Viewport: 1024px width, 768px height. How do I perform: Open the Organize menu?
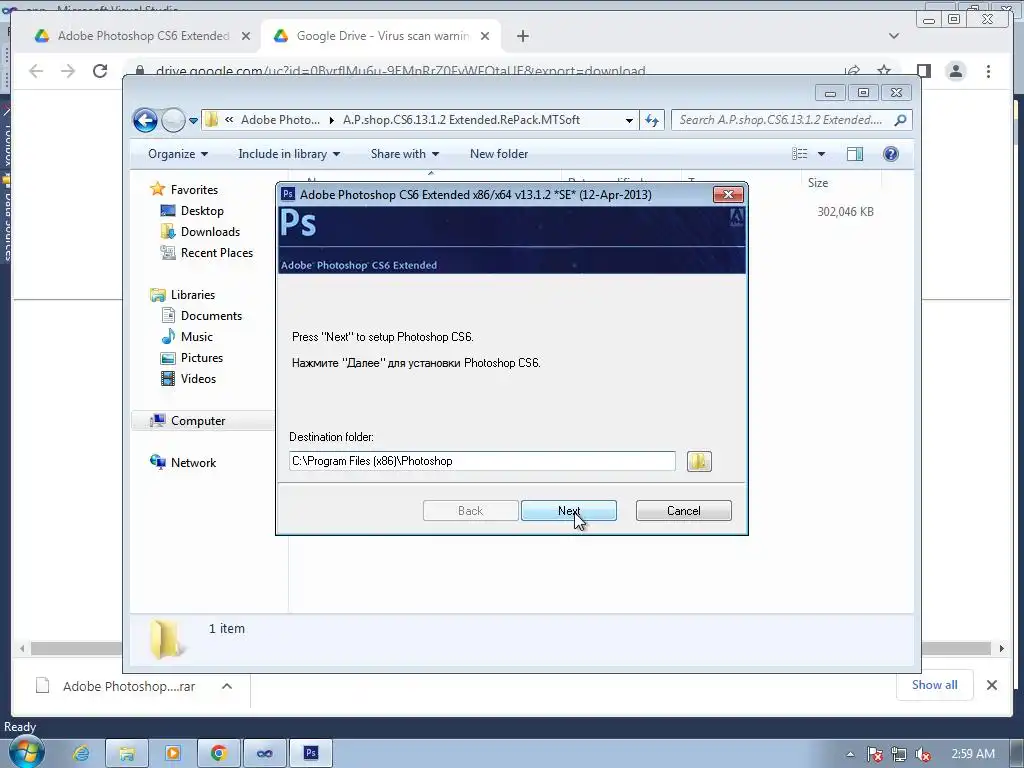[178, 154]
